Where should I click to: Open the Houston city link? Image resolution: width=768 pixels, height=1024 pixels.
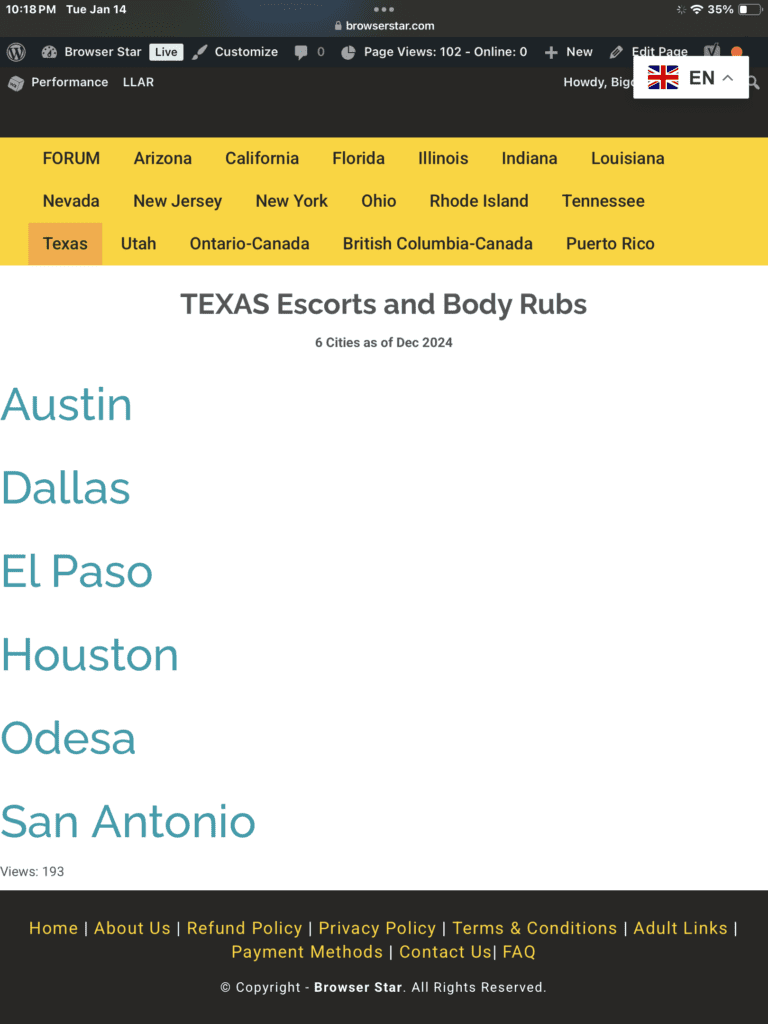[90, 655]
